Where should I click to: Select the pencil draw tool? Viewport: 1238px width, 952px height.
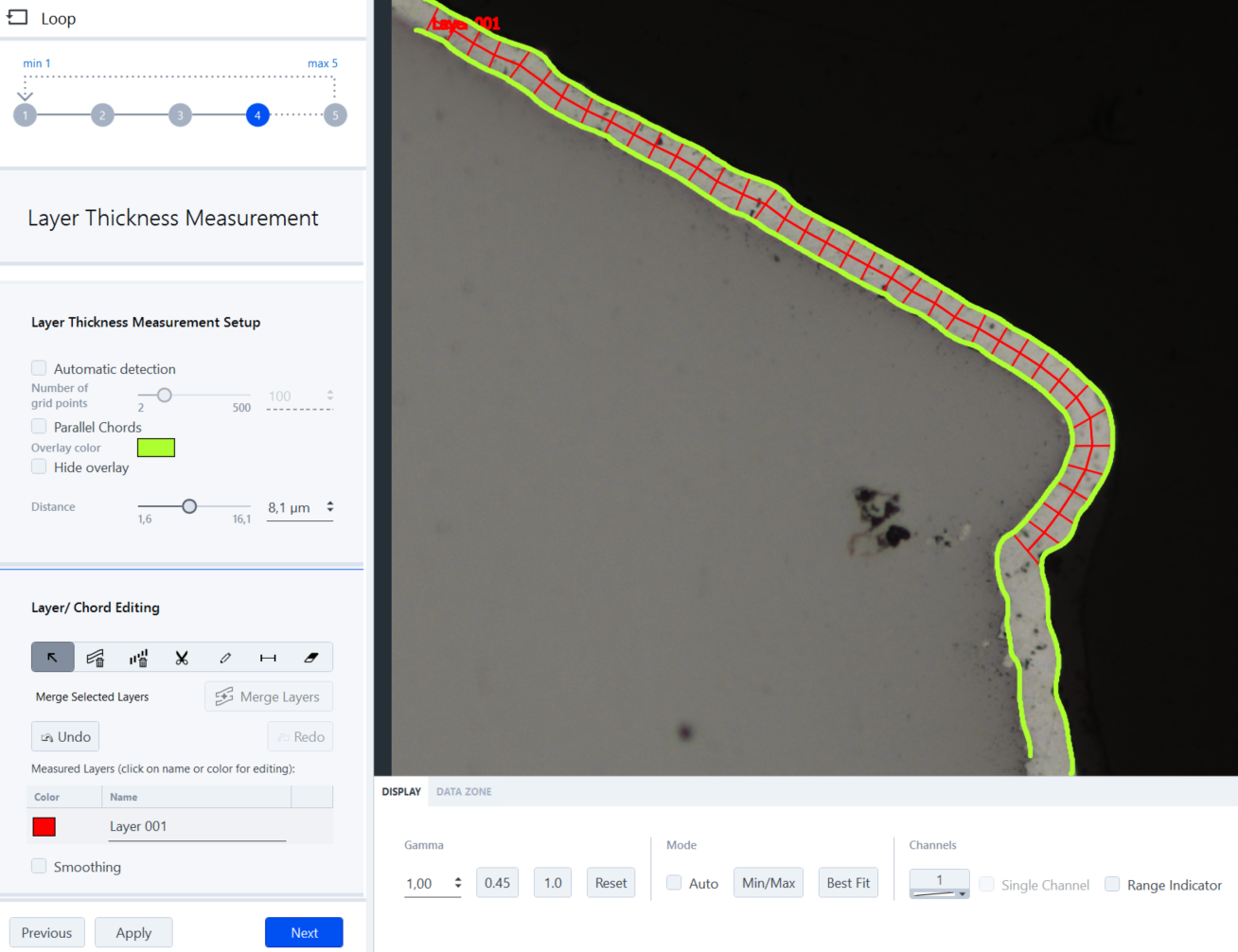pos(225,658)
